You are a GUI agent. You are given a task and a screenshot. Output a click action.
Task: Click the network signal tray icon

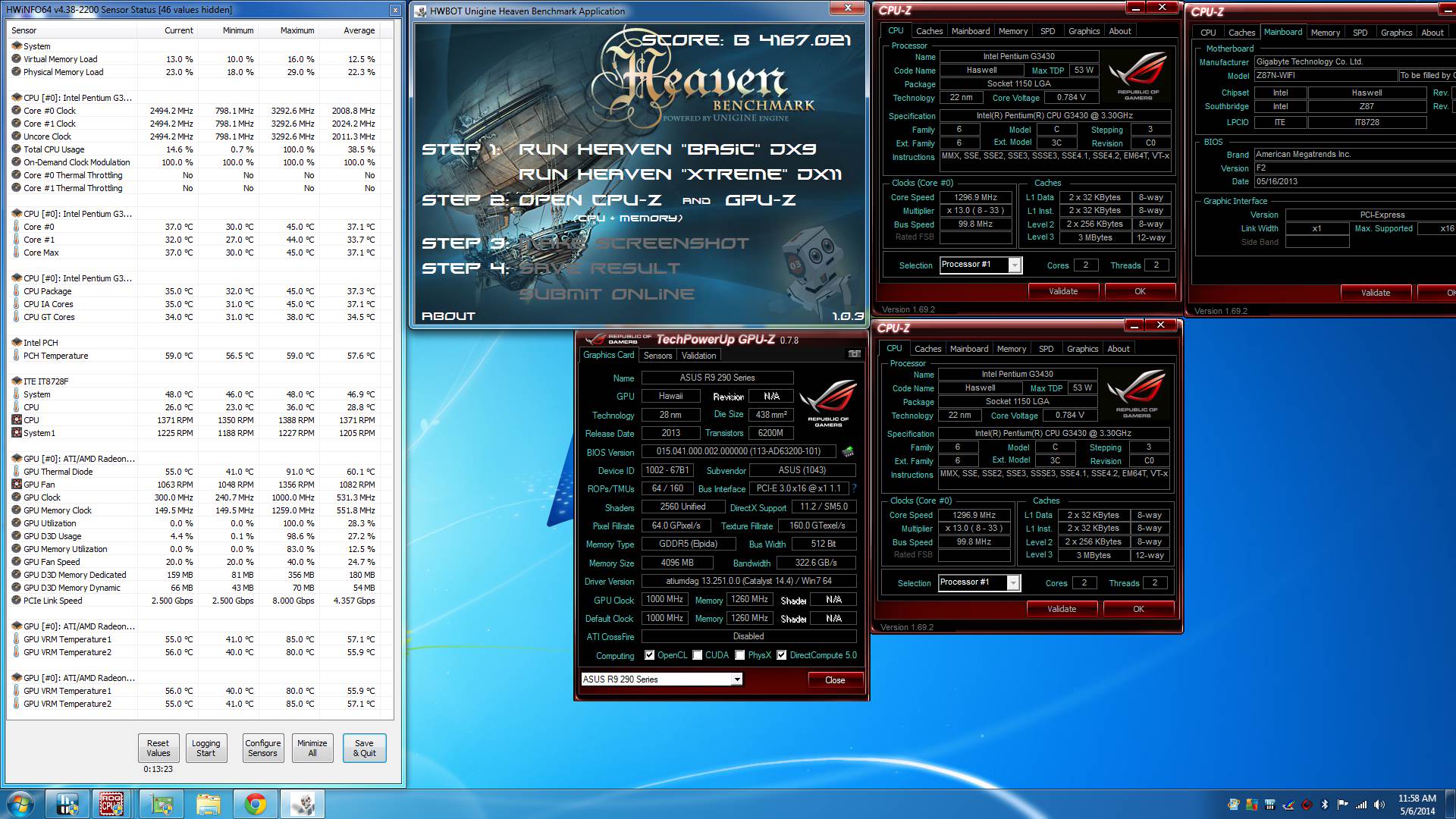1361,805
